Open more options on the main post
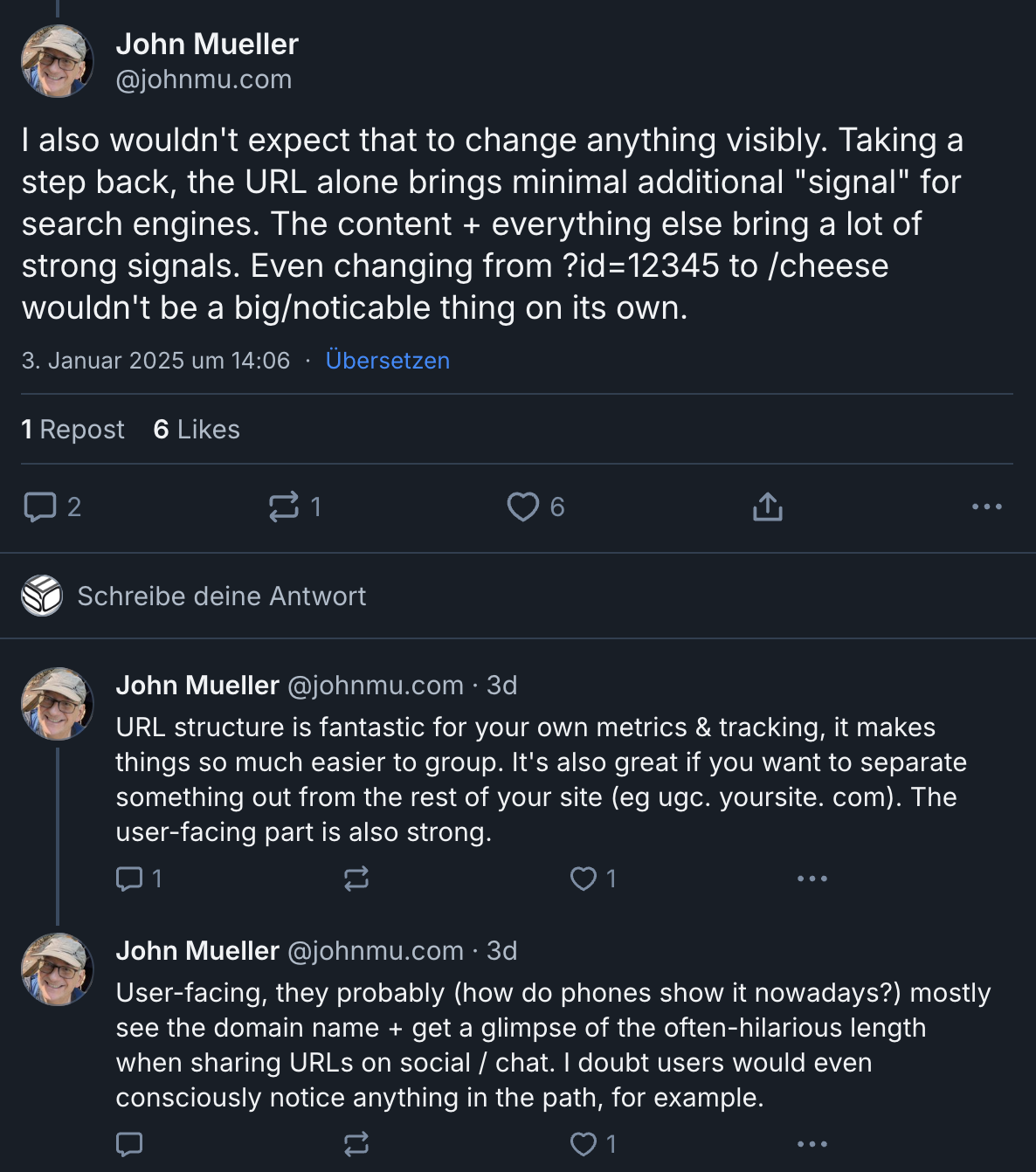 987,507
